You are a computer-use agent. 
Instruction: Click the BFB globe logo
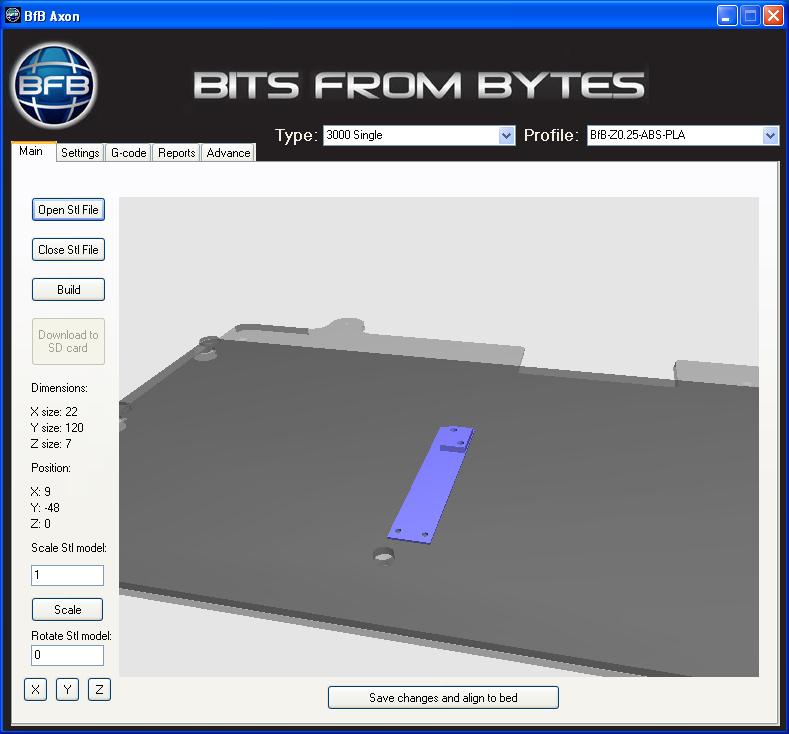tap(54, 86)
